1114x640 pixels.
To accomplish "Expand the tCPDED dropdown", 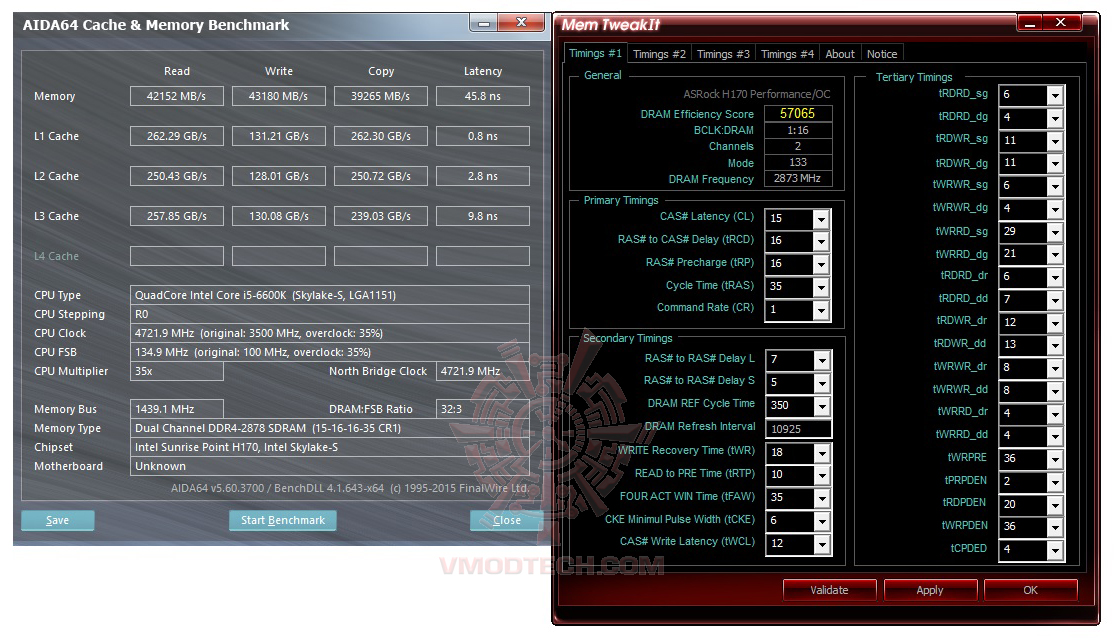I will click(x=1055, y=550).
